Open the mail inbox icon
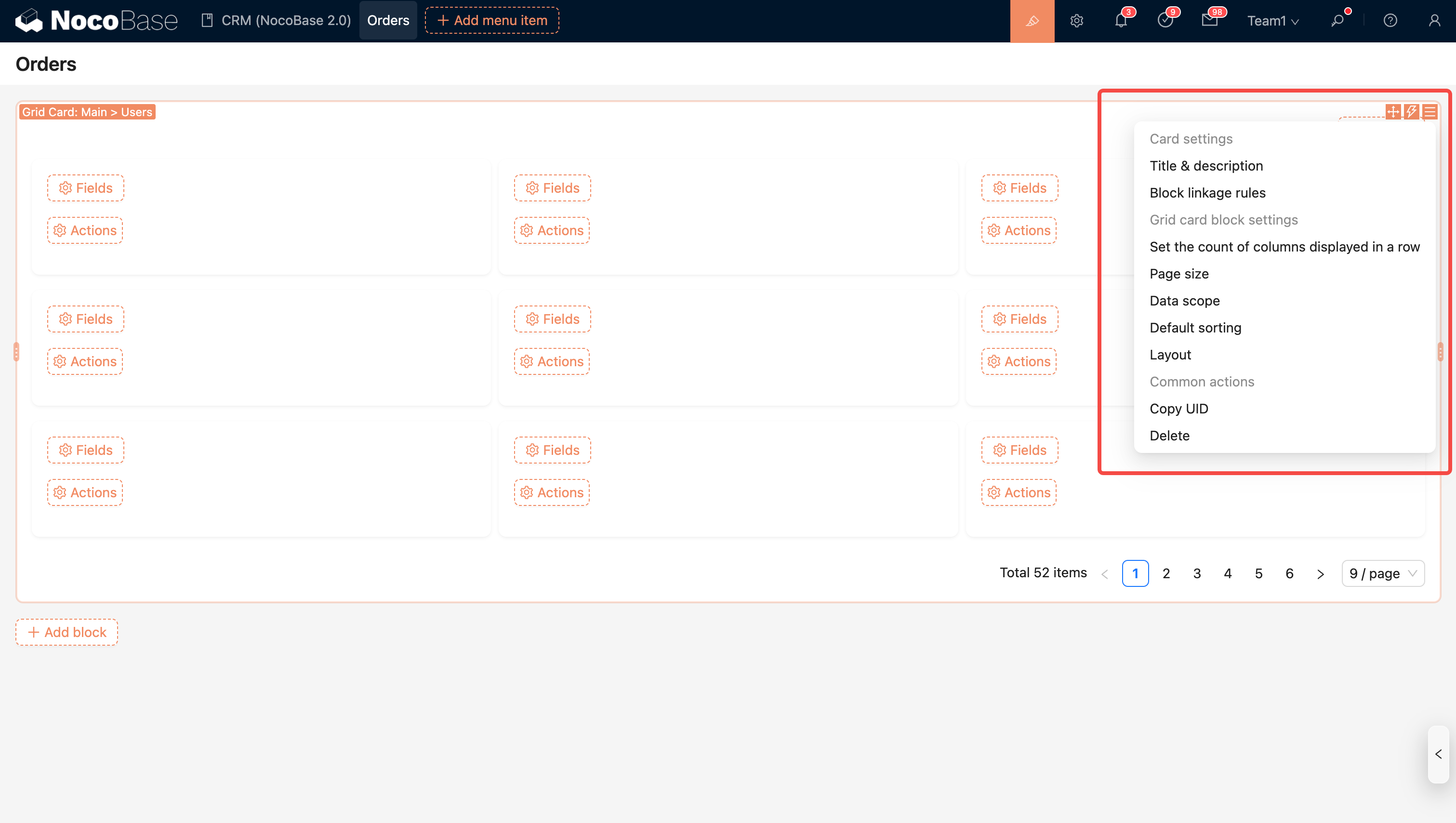Image resolution: width=1456 pixels, height=823 pixels. (1209, 21)
